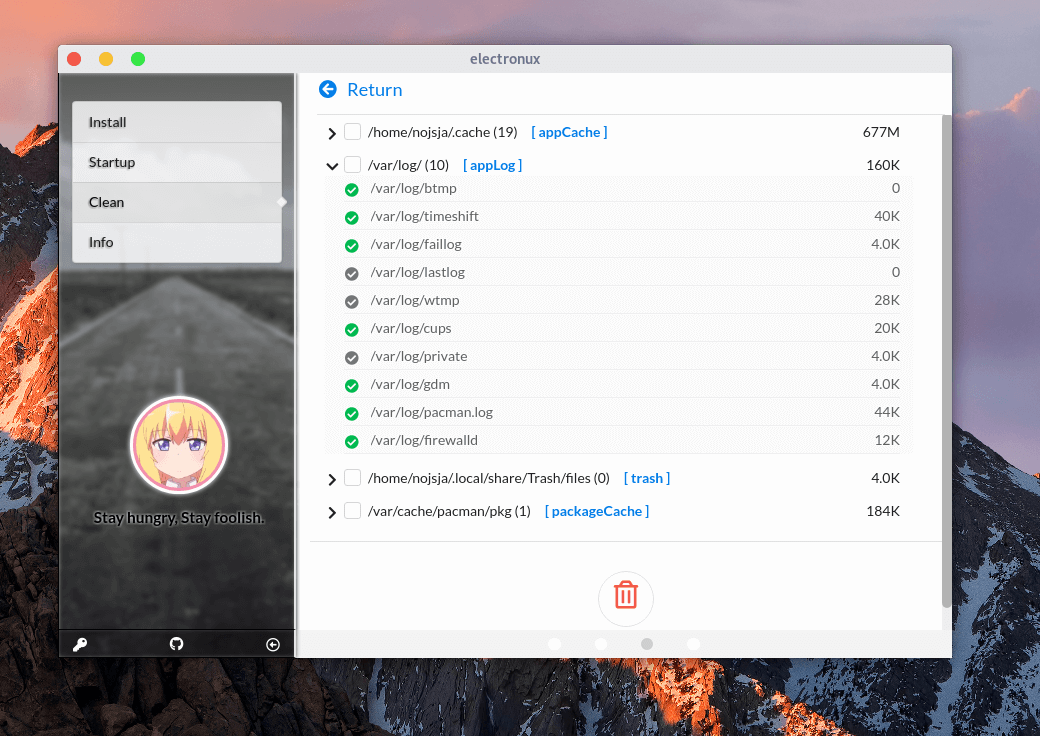Toggle green check for /var/log/pacman.log
The width and height of the screenshot is (1040, 736).
pos(351,413)
